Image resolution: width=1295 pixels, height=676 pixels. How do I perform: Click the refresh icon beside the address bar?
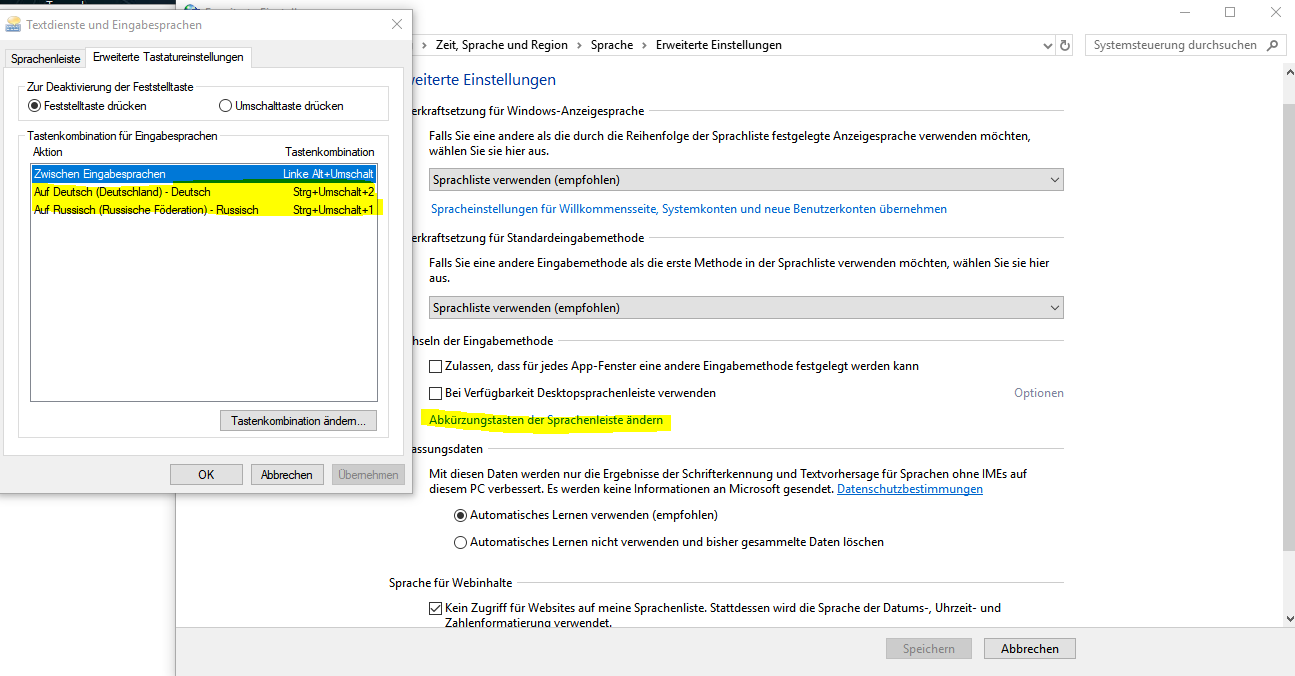(x=1065, y=45)
